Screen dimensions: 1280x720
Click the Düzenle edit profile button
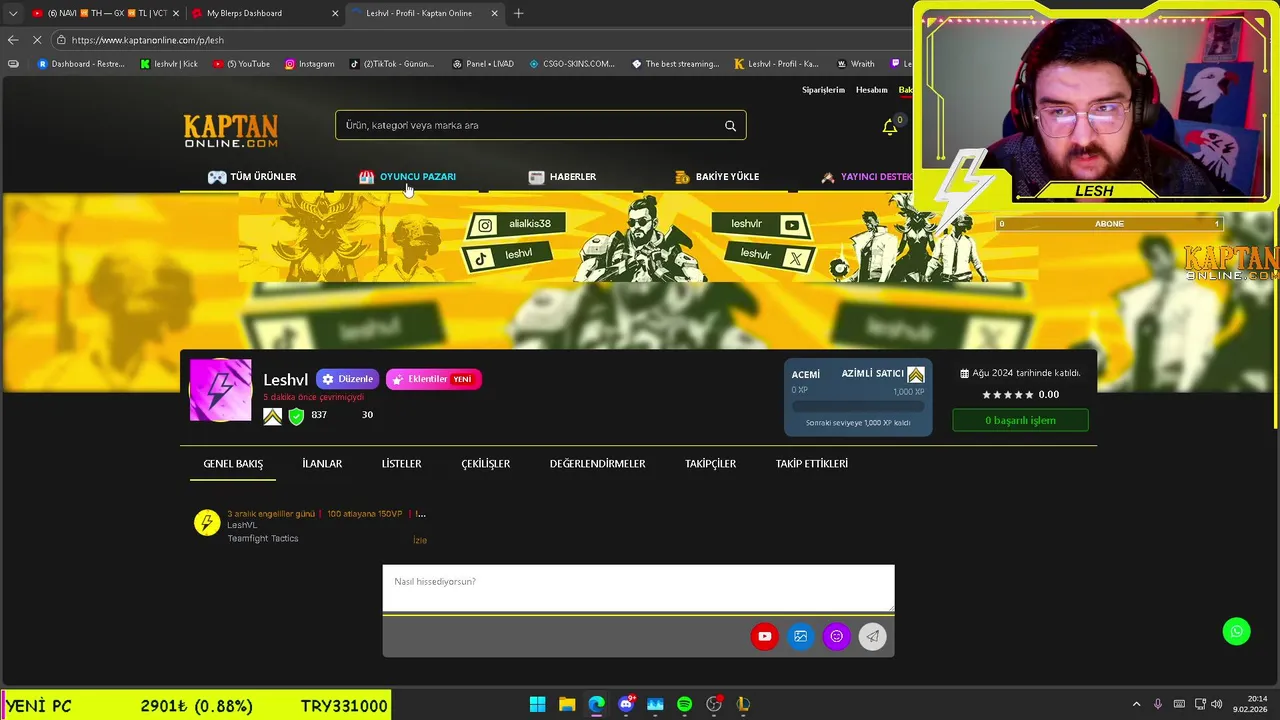click(347, 379)
